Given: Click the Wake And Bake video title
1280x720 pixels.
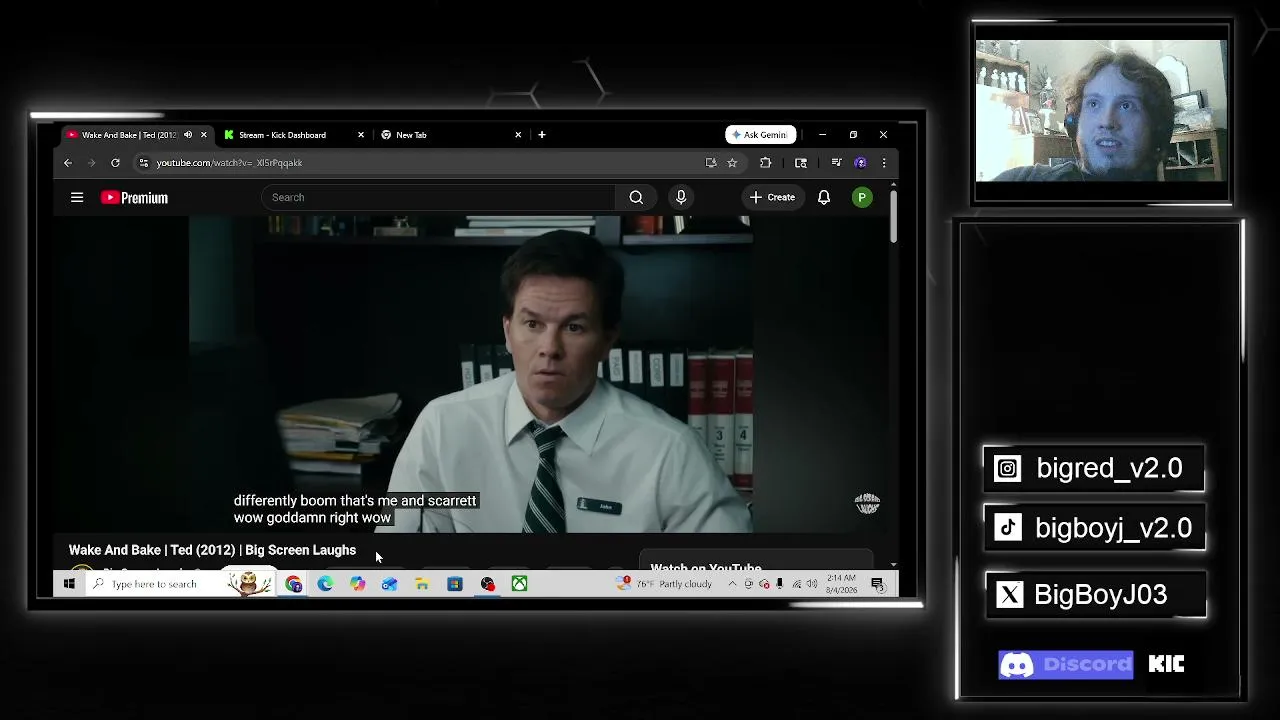Looking at the screenshot, I should pos(212,550).
